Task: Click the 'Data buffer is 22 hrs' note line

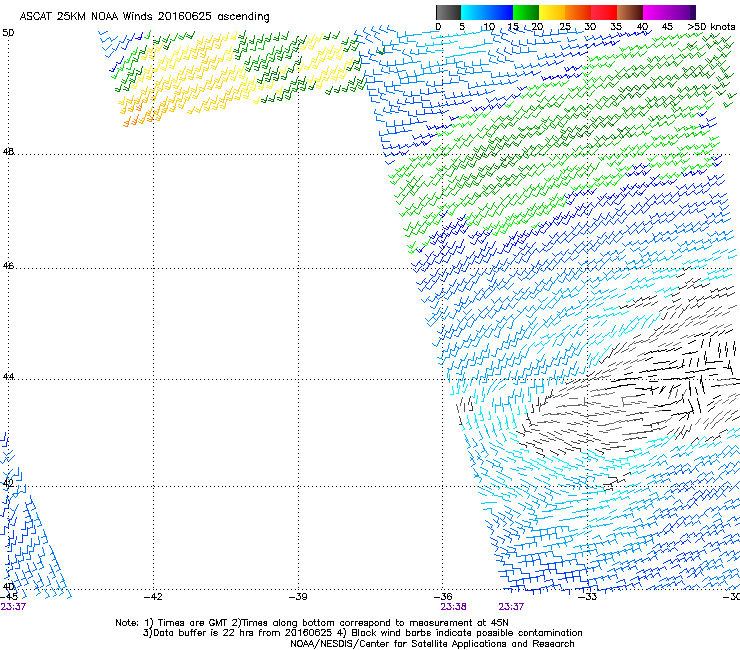Action: tap(362, 633)
